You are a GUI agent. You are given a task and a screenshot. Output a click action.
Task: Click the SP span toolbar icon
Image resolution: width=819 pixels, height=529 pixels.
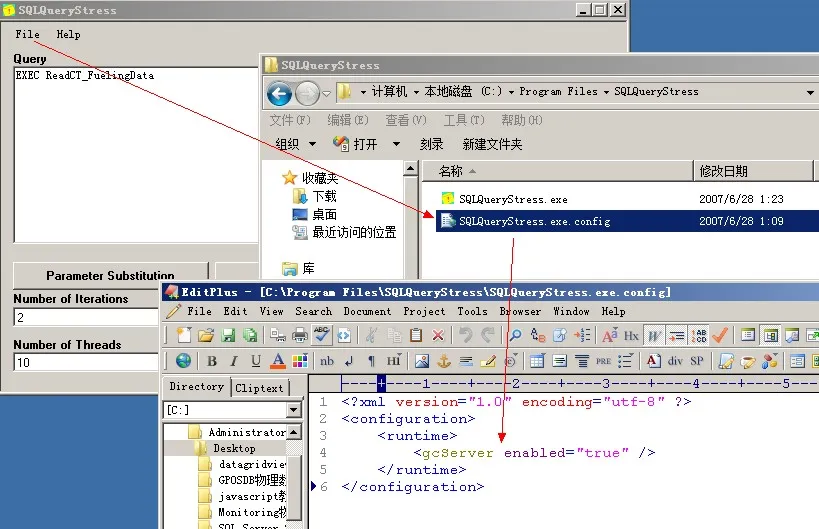pos(697,360)
